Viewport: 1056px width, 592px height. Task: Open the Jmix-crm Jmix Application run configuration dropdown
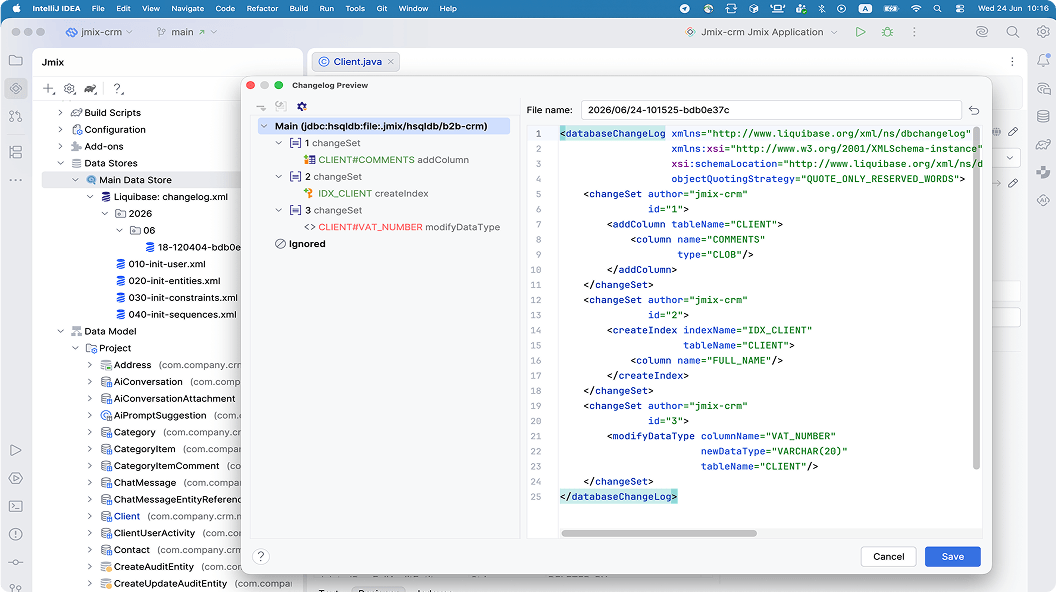(762, 32)
